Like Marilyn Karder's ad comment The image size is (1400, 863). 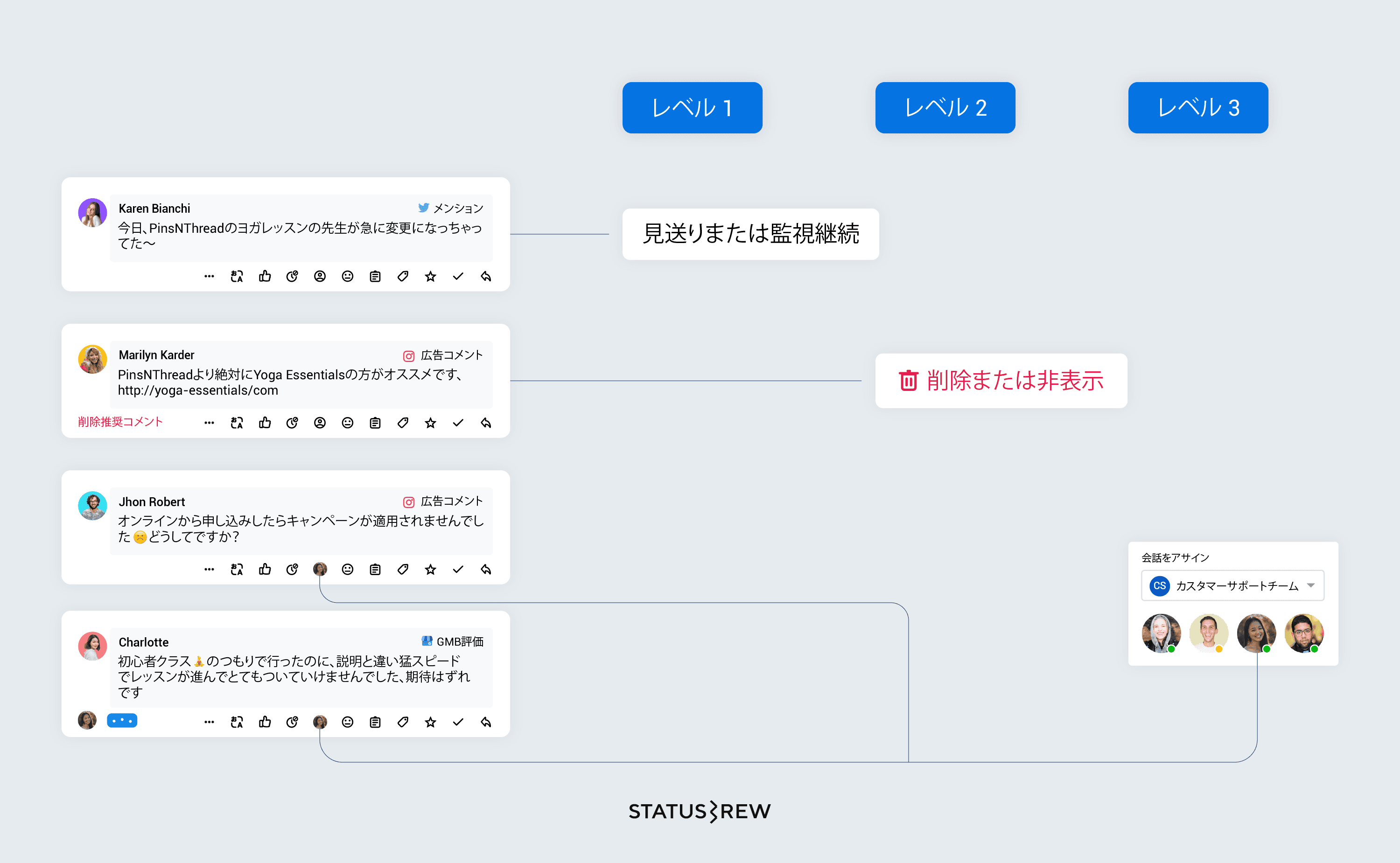265,423
